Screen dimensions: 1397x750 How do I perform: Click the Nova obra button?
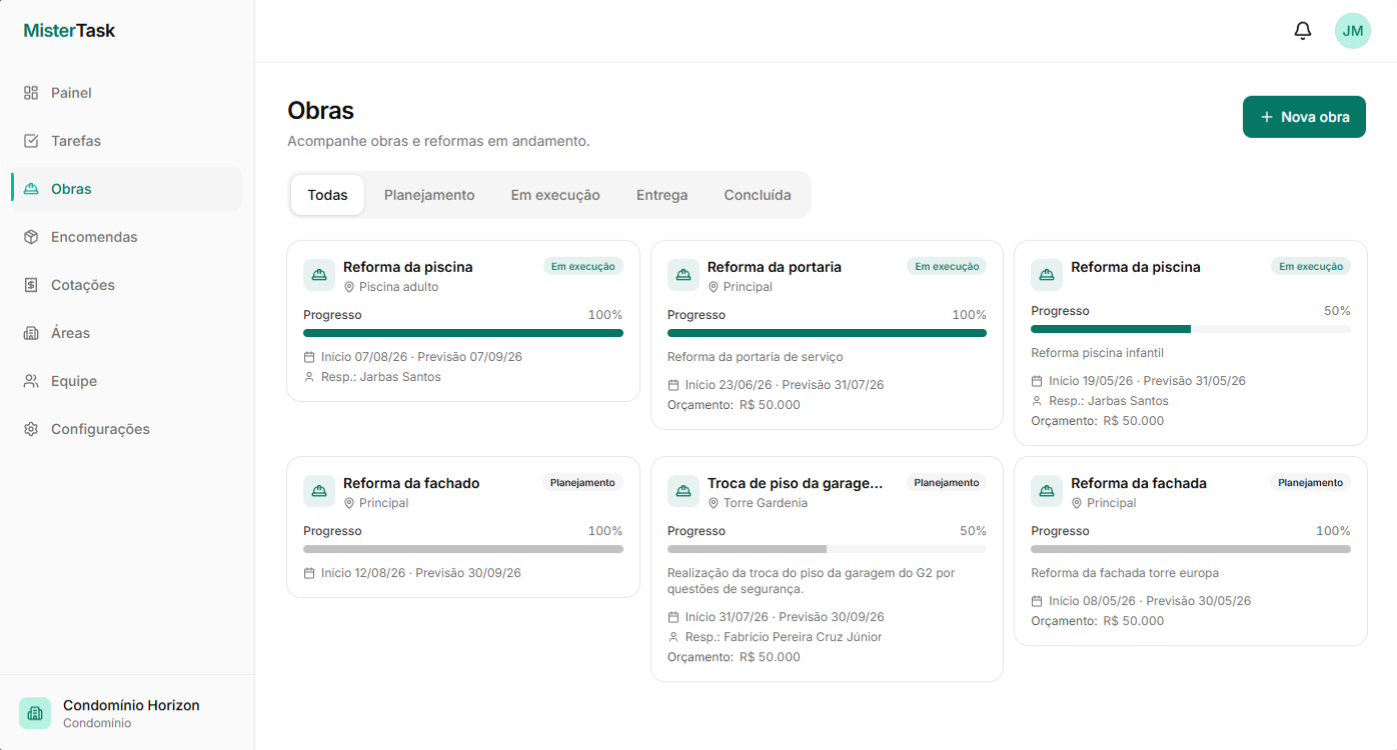1304,117
